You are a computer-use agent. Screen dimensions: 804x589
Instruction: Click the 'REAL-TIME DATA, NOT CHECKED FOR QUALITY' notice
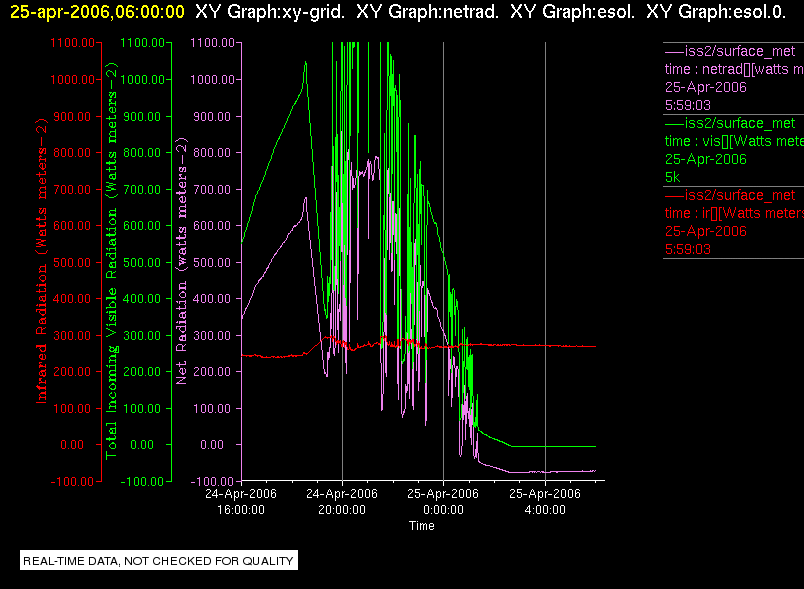(x=158, y=561)
